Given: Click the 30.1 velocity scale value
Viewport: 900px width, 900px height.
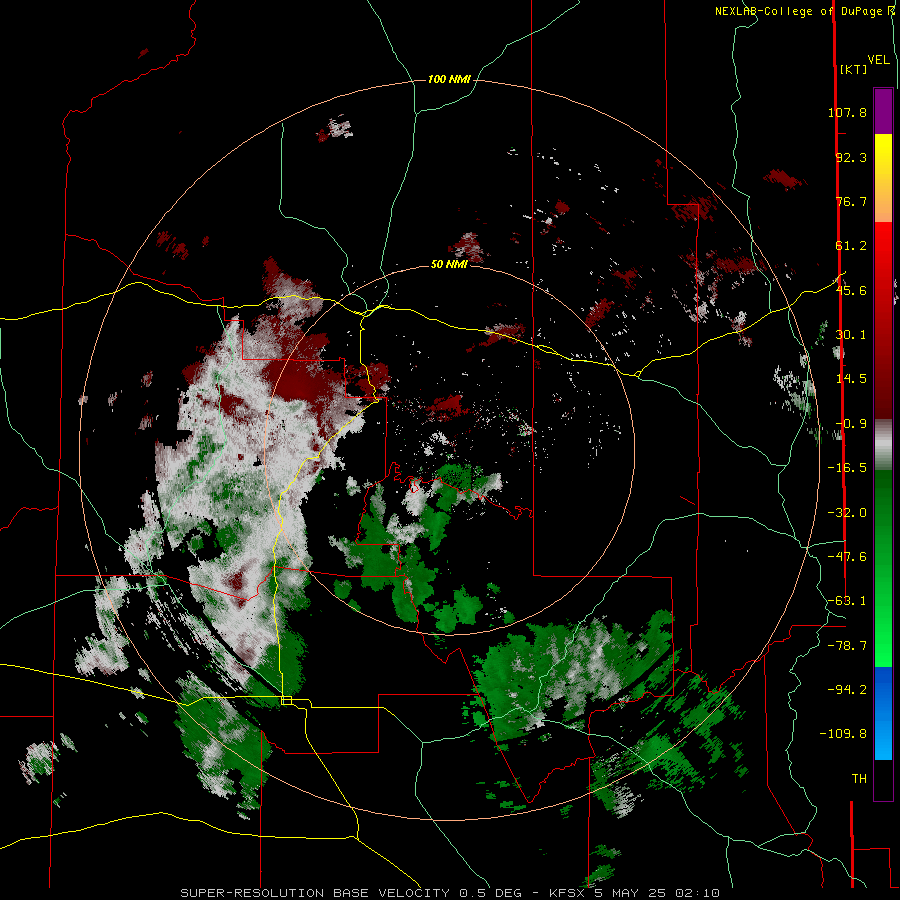Looking at the screenshot, I should [x=851, y=335].
